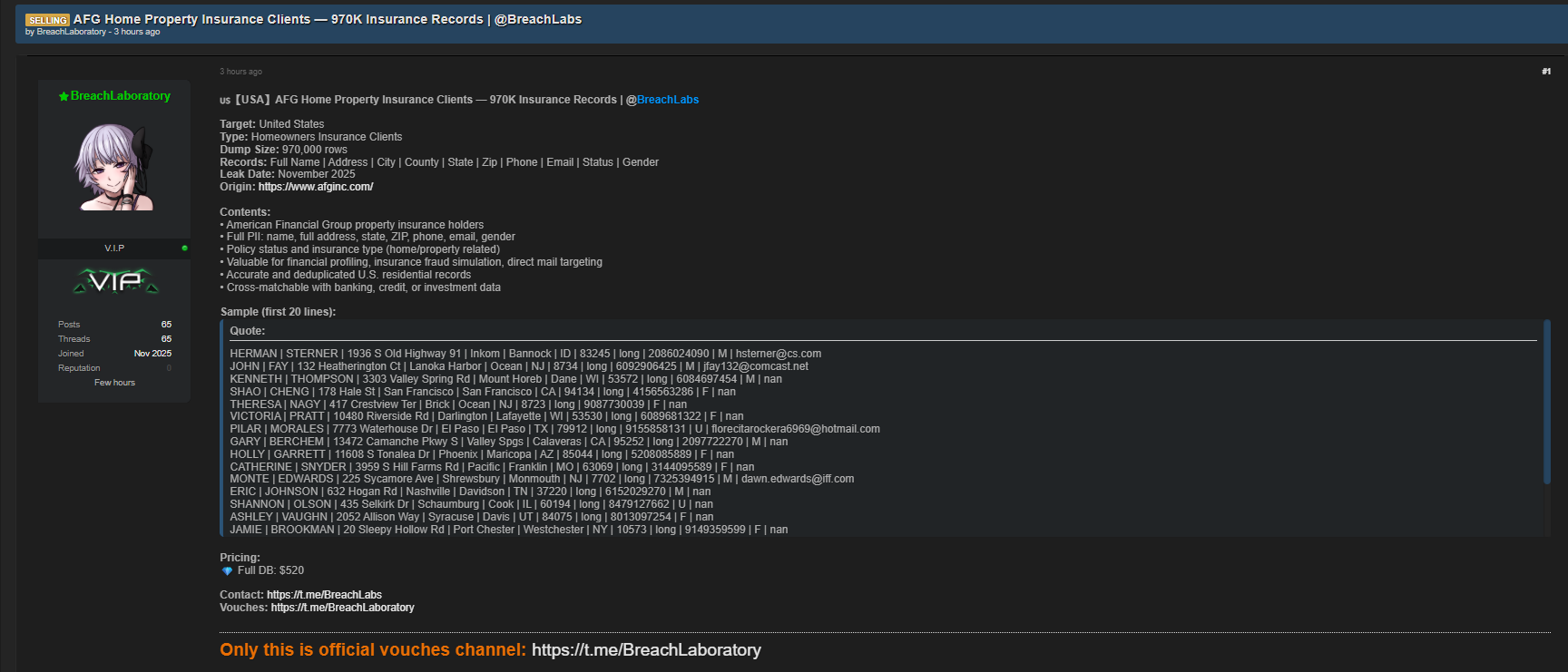The height and width of the screenshot is (672, 1568).
Task: Click the orange SELLING thread prefix badge
Action: point(47,20)
